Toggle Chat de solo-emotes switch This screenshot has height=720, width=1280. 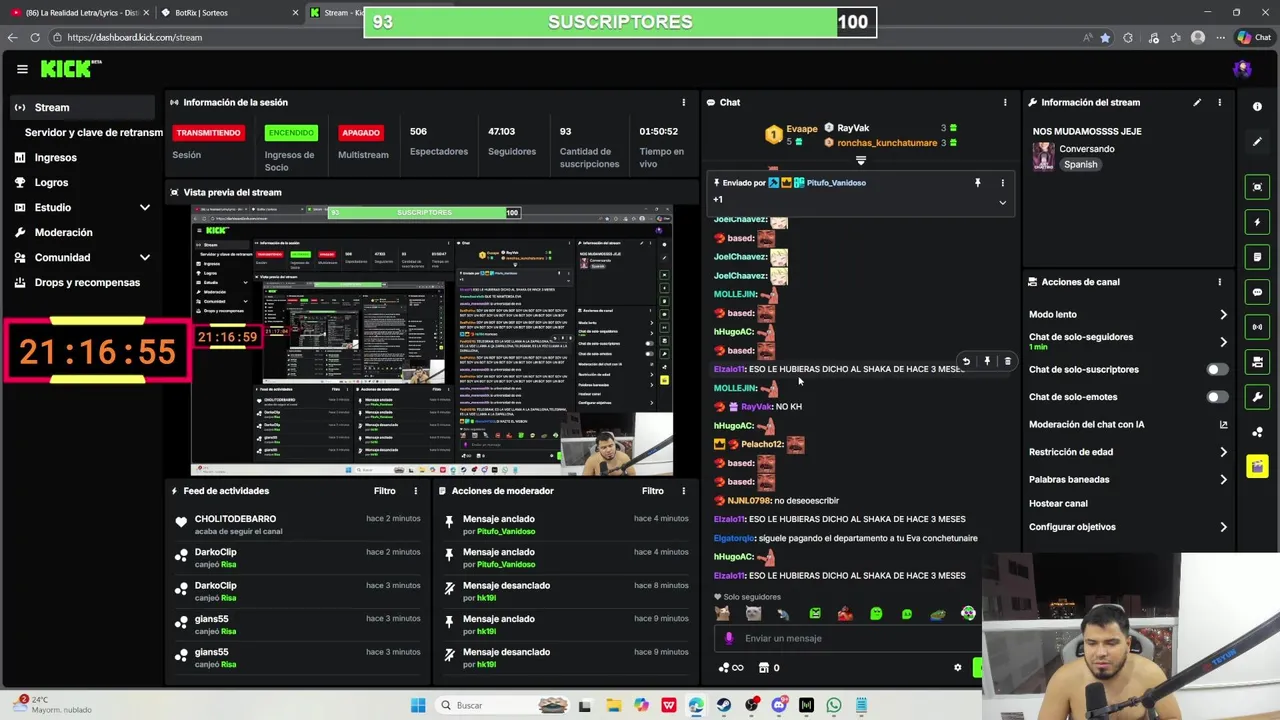1216,397
